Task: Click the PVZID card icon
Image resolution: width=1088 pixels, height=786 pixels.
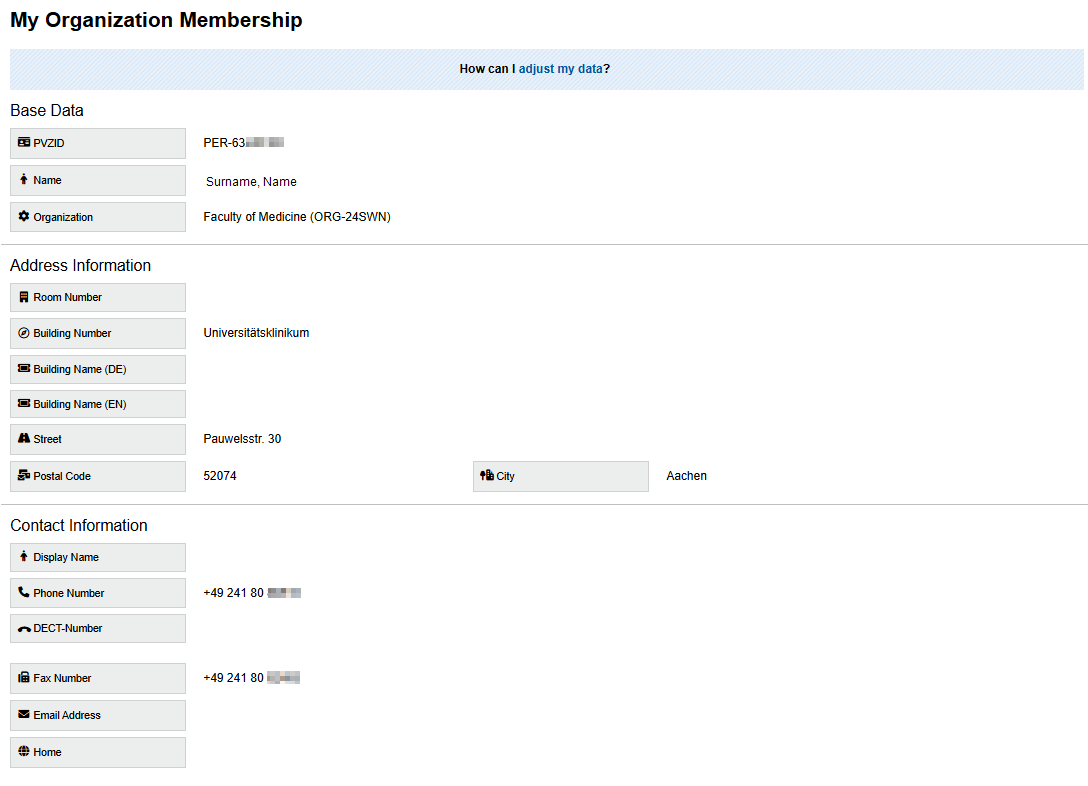Action: point(22,143)
